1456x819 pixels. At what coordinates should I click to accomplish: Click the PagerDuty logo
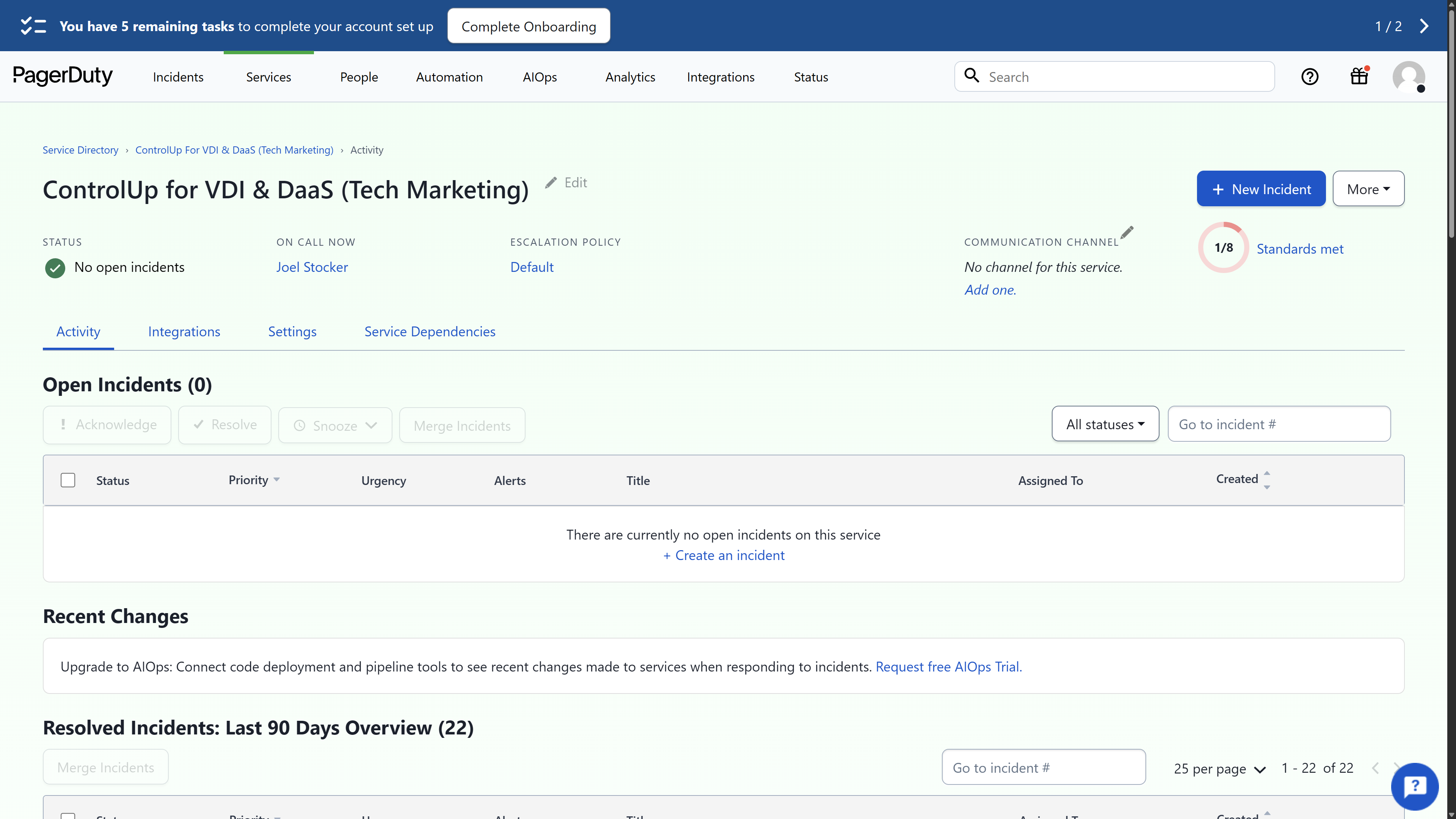(x=63, y=76)
